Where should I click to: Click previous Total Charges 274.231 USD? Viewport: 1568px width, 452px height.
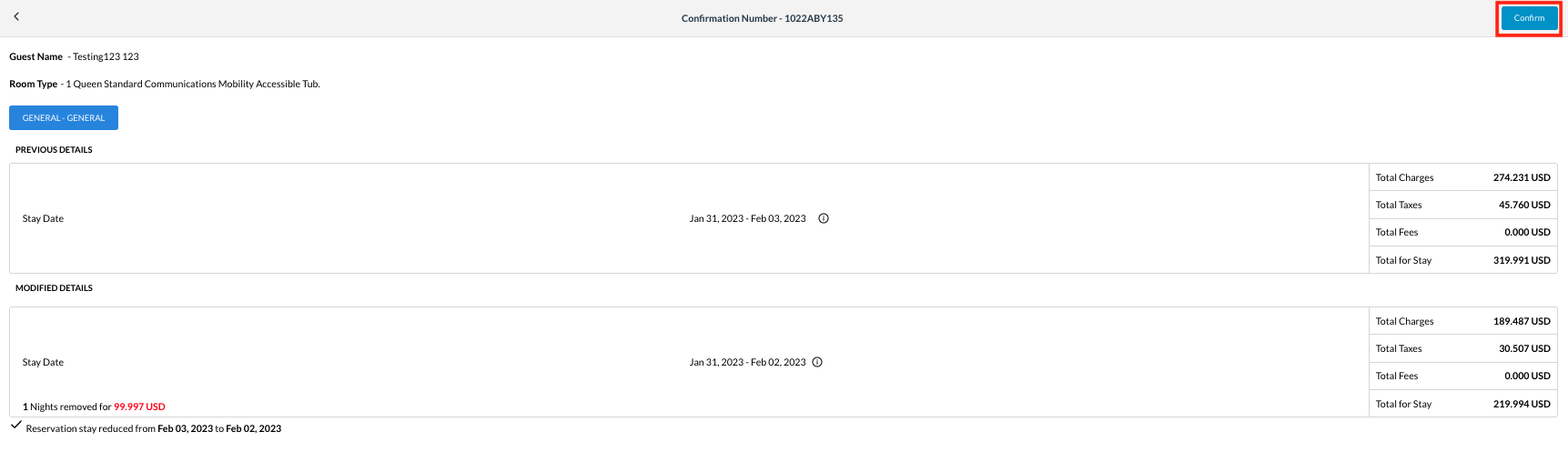point(1521,177)
